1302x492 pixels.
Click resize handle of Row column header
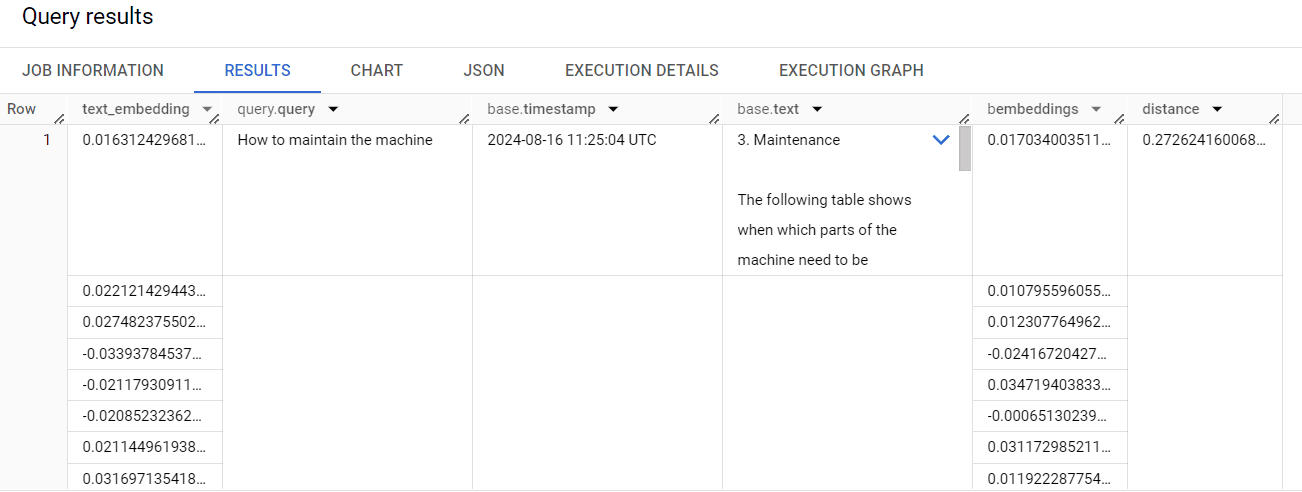click(x=59, y=119)
